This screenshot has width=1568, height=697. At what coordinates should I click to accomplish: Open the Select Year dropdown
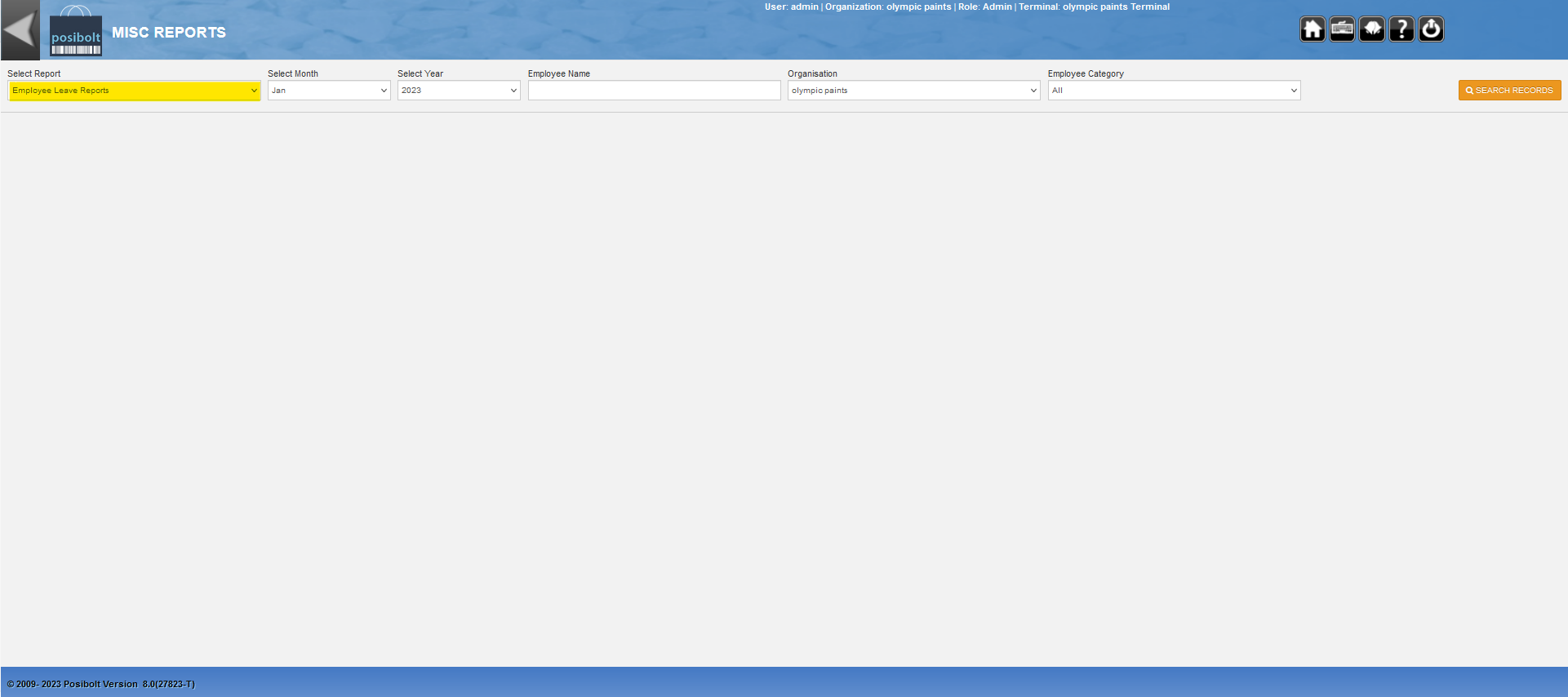coord(459,91)
